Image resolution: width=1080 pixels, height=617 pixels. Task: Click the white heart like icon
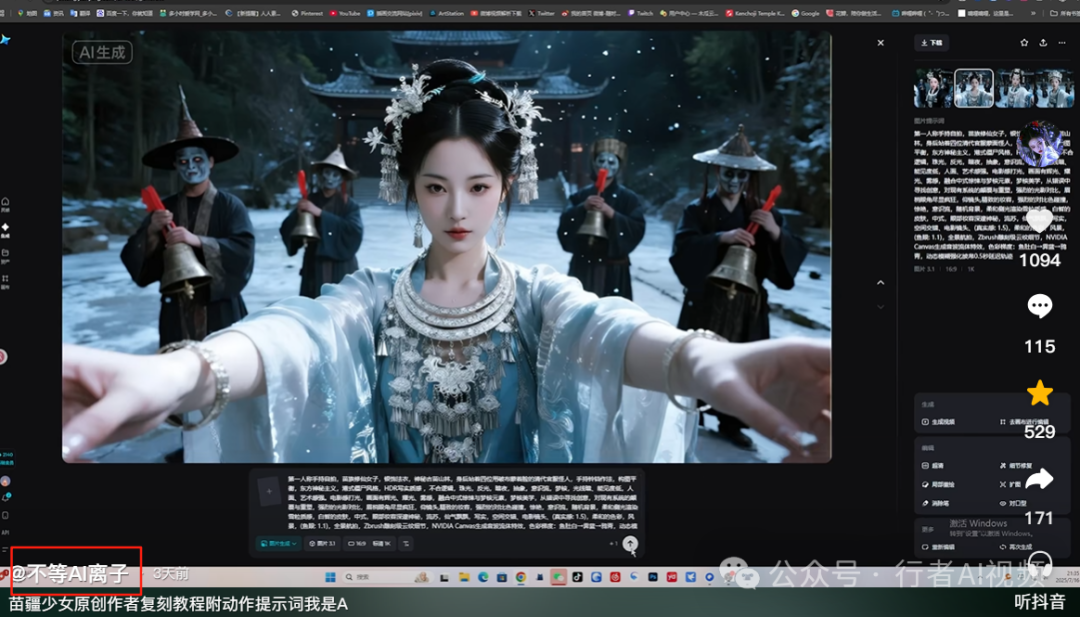pos(1039,221)
